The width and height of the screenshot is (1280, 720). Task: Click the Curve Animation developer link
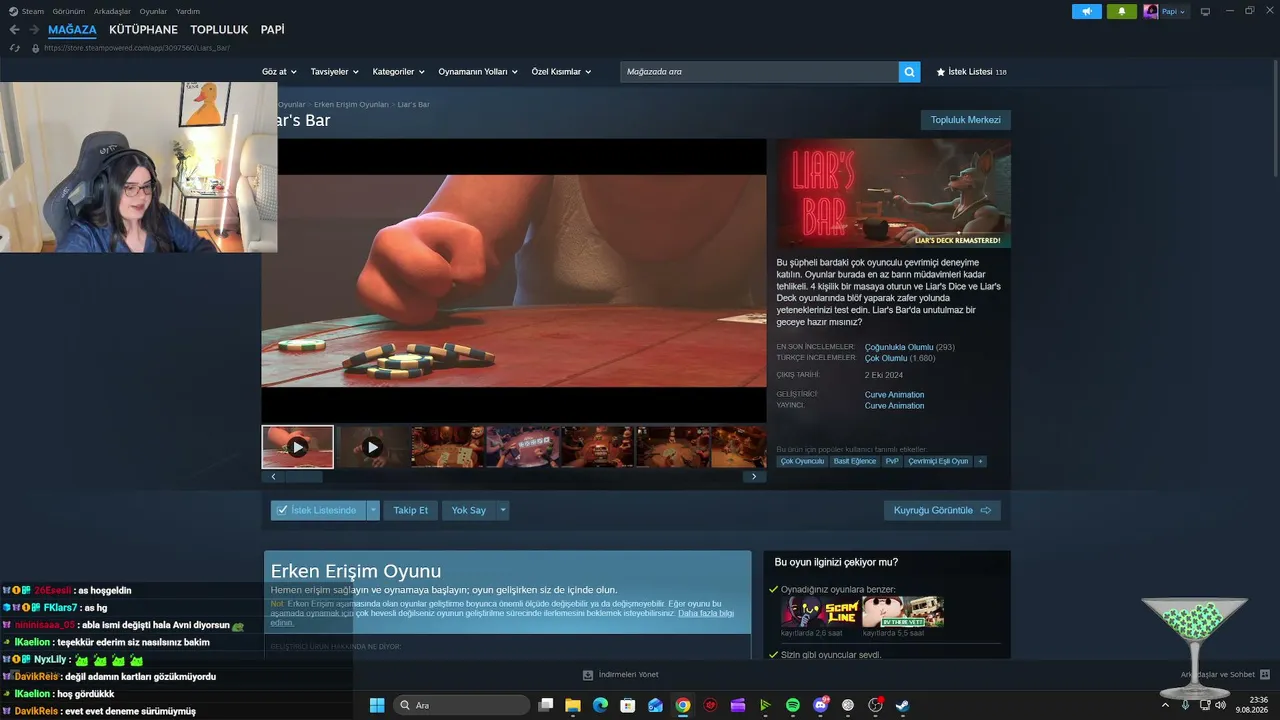click(894, 395)
